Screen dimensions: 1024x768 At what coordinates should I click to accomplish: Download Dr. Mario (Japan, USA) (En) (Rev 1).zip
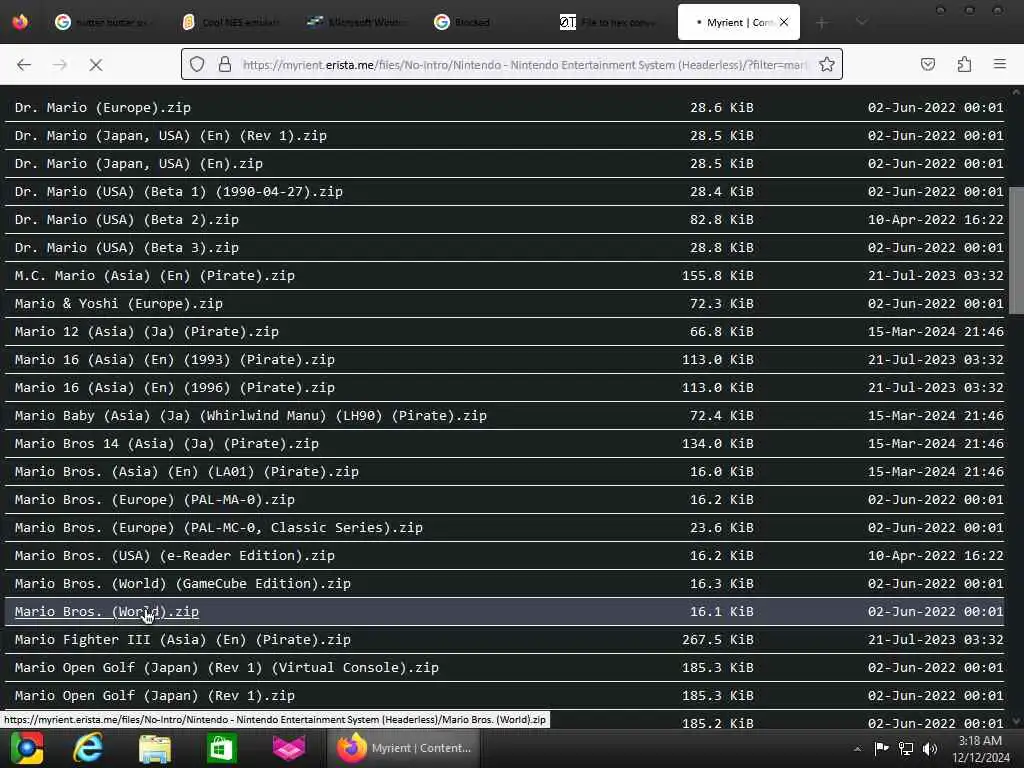tap(170, 136)
